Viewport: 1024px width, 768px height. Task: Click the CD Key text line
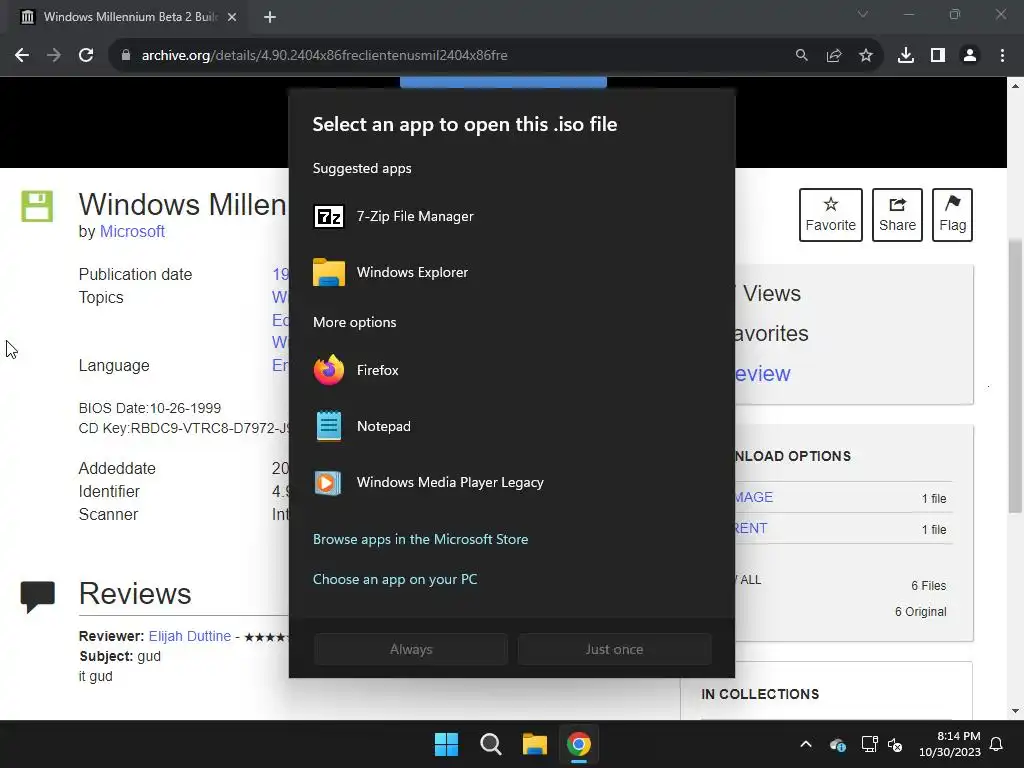tap(185, 428)
